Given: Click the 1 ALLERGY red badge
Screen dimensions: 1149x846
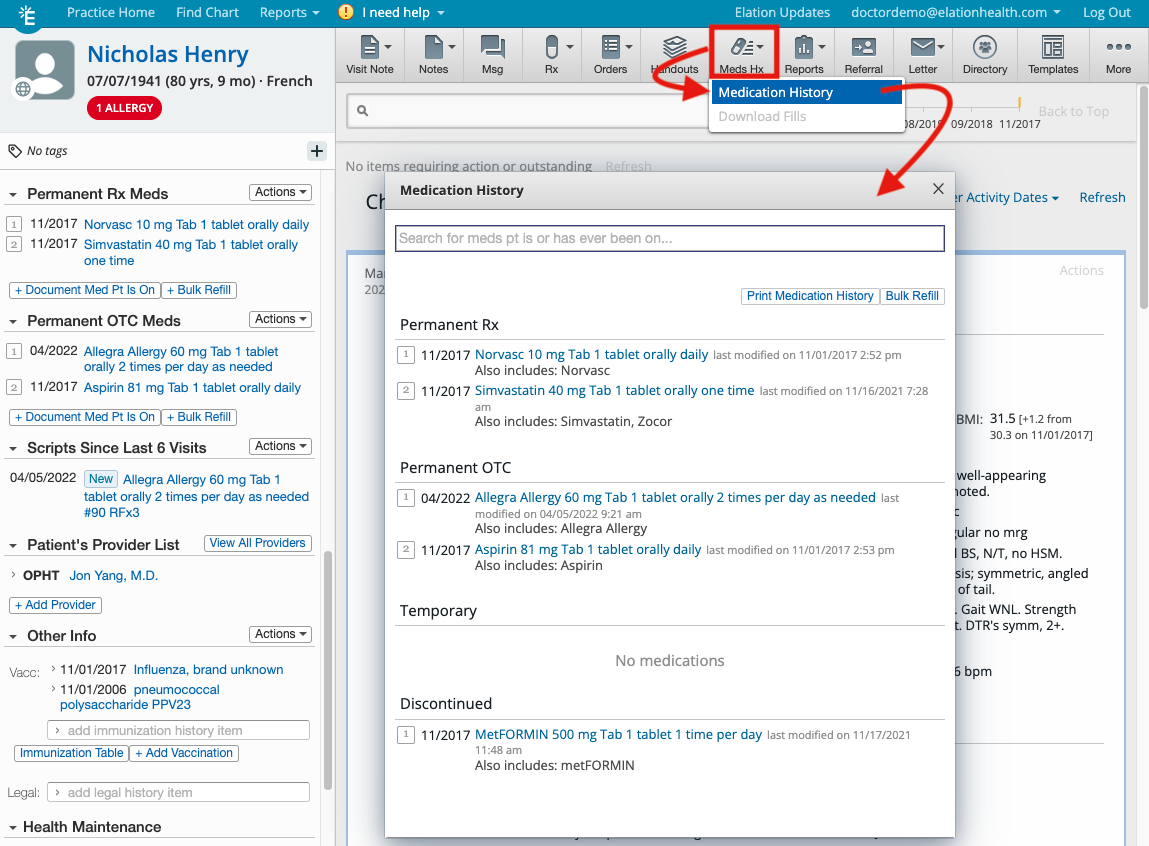Looking at the screenshot, I should tap(124, 107).
